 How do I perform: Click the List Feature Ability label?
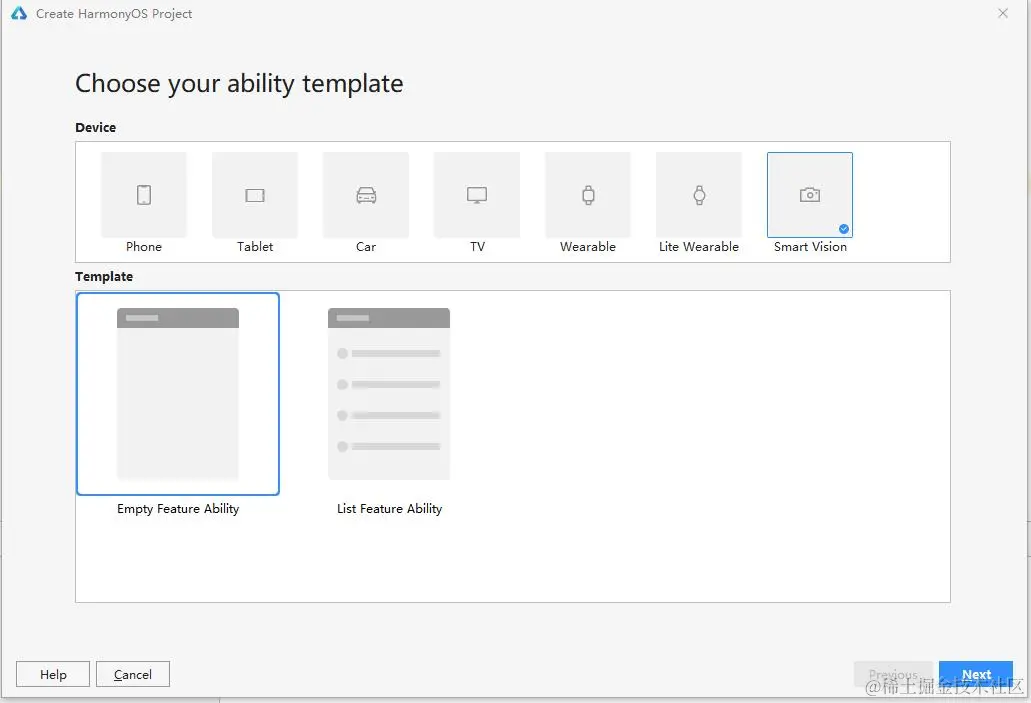click(389, 509)
